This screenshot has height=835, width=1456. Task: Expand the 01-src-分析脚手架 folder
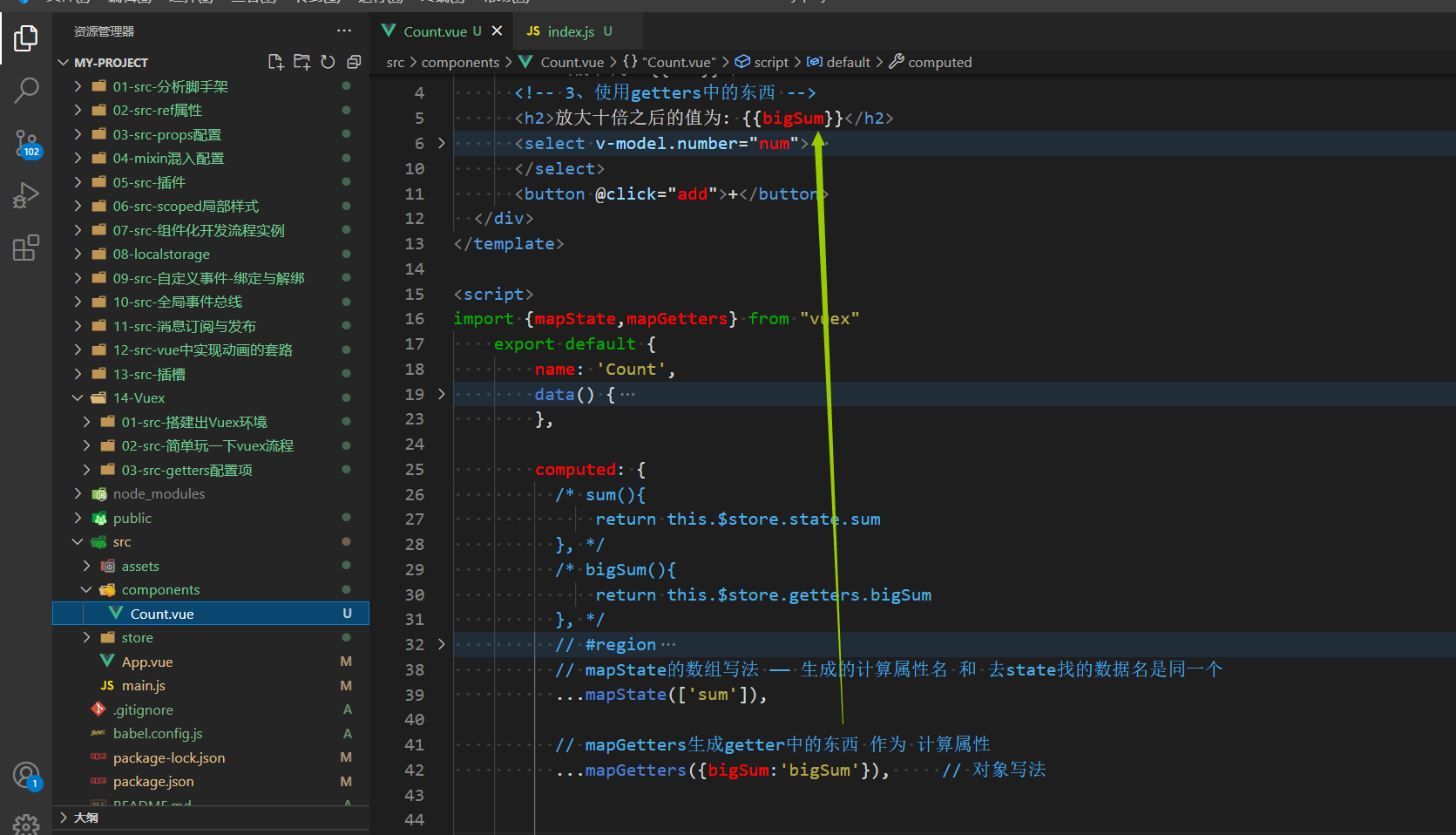pos(211,86)
